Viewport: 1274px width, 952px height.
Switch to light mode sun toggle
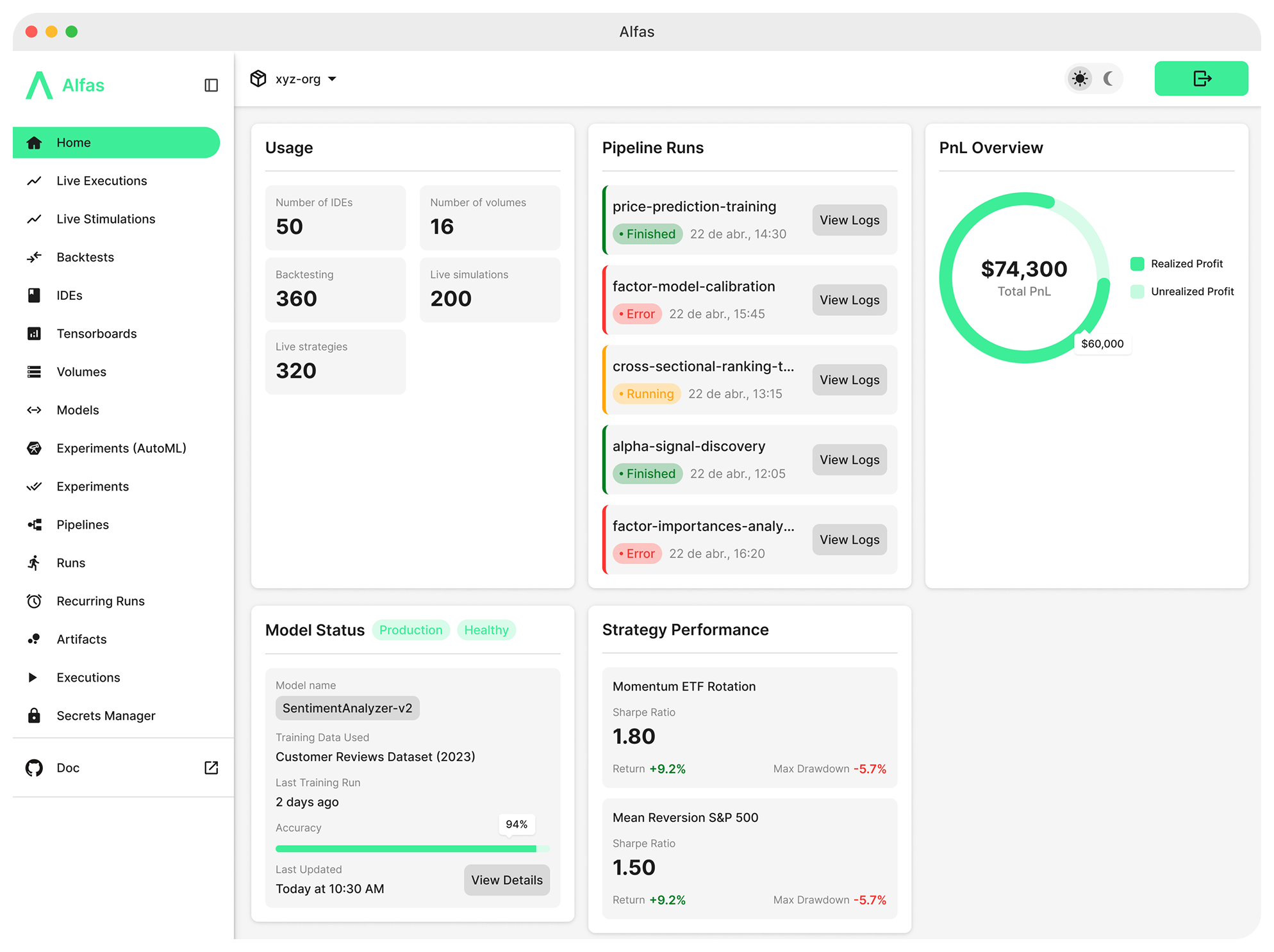tap(1080, 79)
